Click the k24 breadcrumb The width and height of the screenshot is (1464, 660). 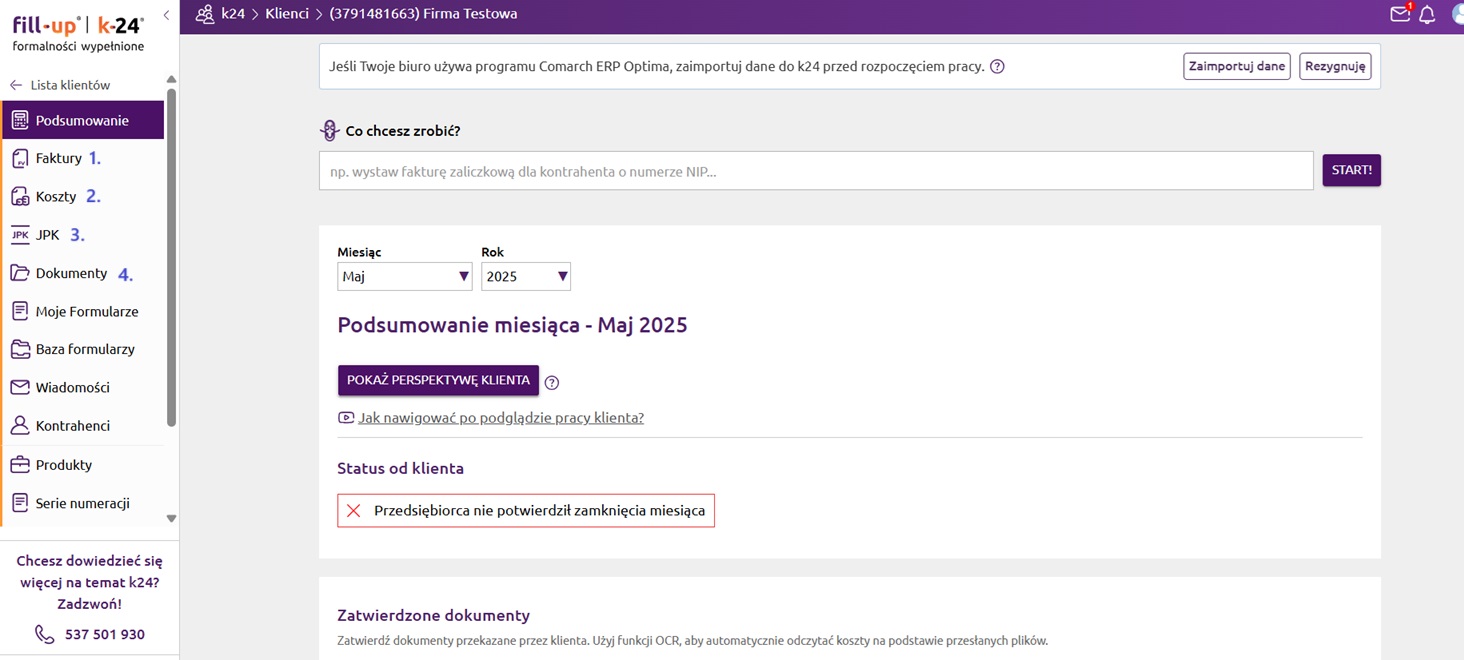point(233,14)
